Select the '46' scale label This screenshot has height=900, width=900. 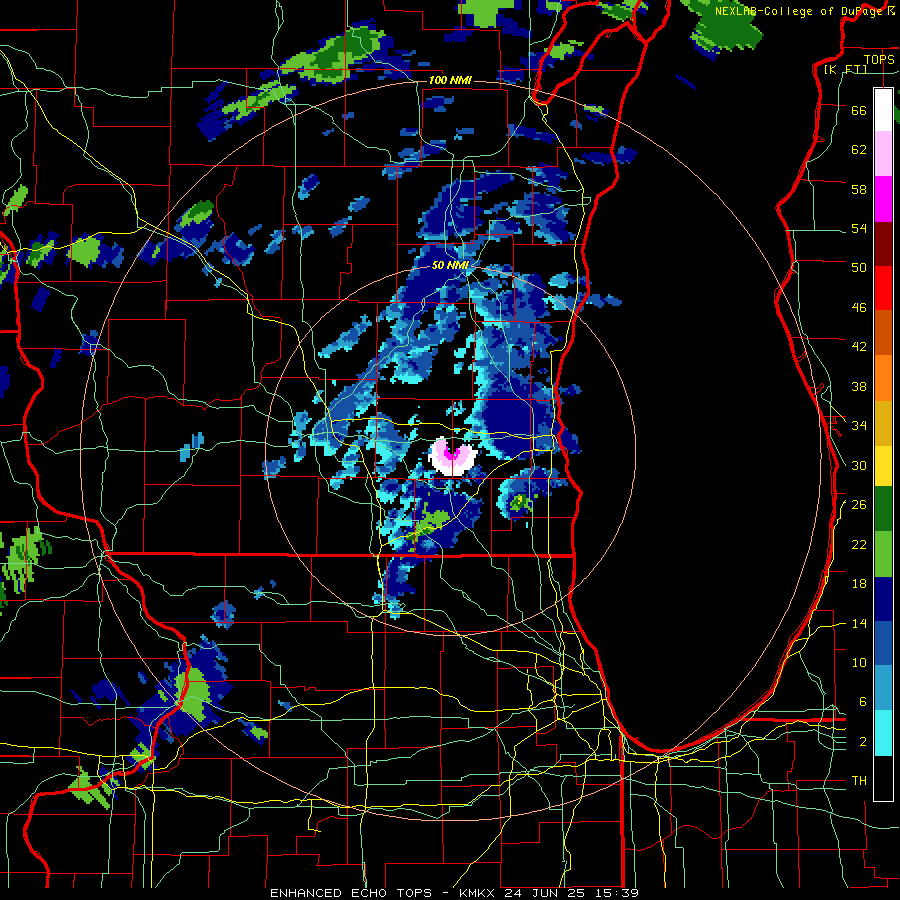[859, 308]
